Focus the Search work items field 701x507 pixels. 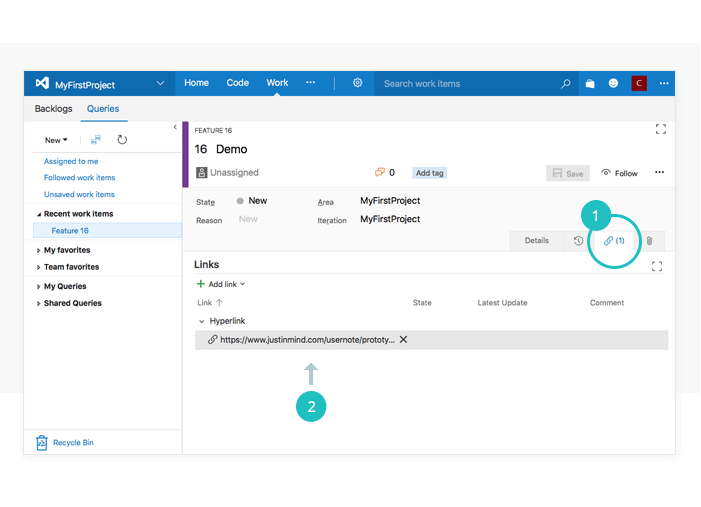point(467,84)
